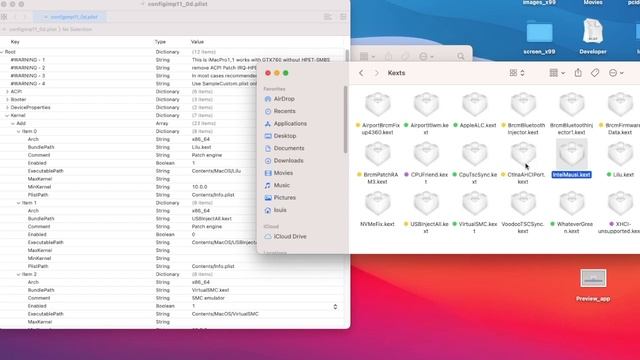Select VoodooTSCSync.kext file

point(523,212)
